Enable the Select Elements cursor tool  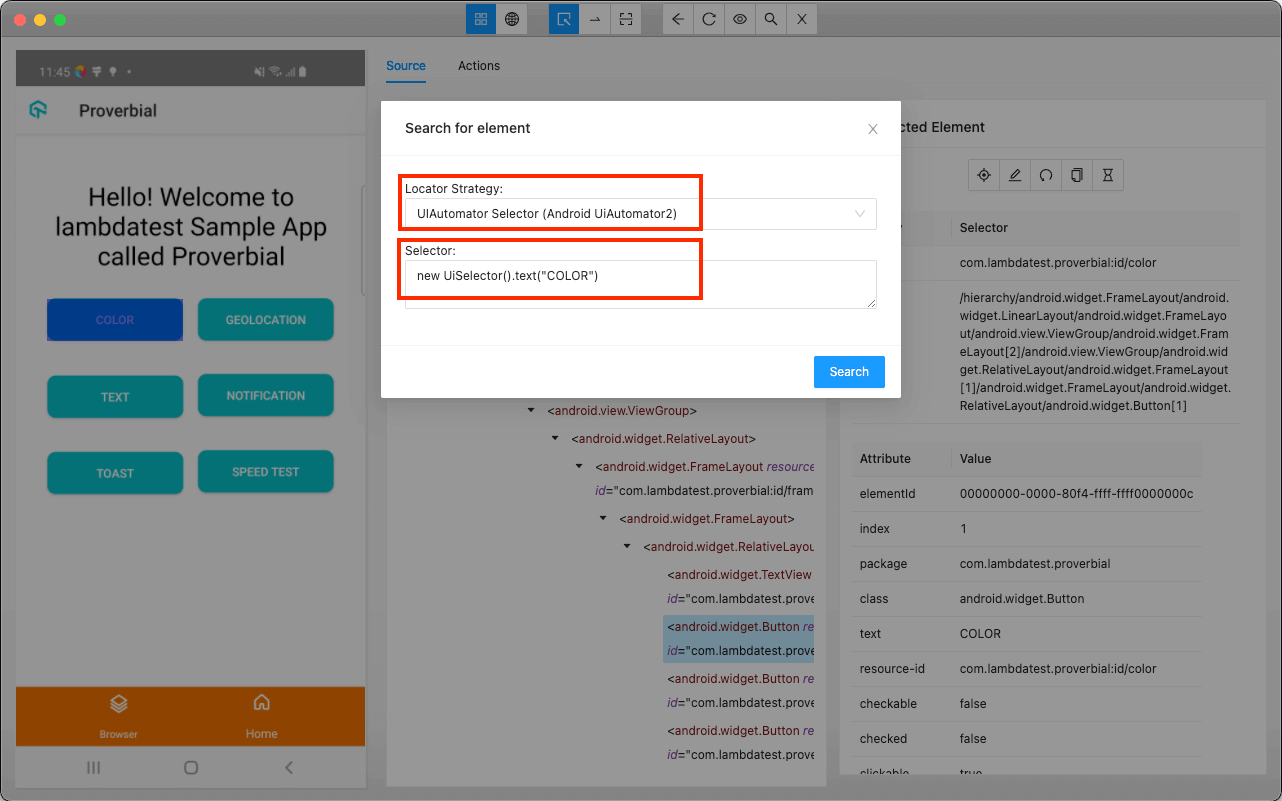pyautogui.click(x=563, y=18)
